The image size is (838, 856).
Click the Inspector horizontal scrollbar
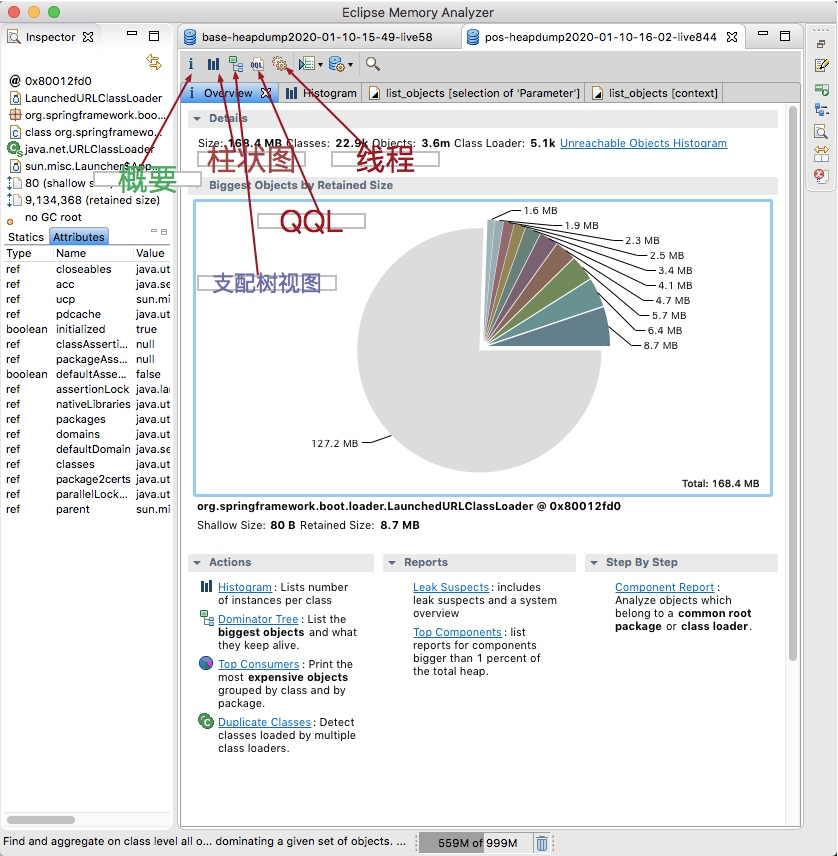coord(41,819)
